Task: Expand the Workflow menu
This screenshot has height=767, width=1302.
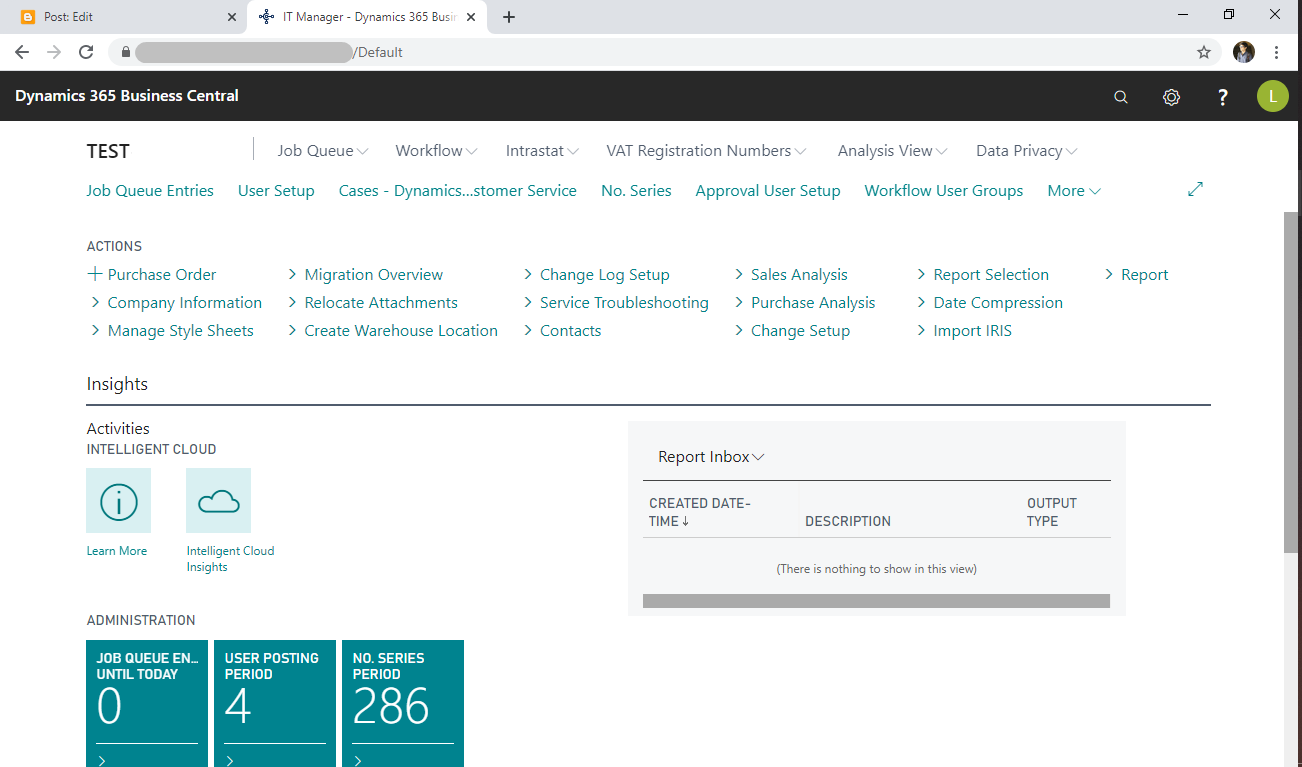Action: [436, 151]
